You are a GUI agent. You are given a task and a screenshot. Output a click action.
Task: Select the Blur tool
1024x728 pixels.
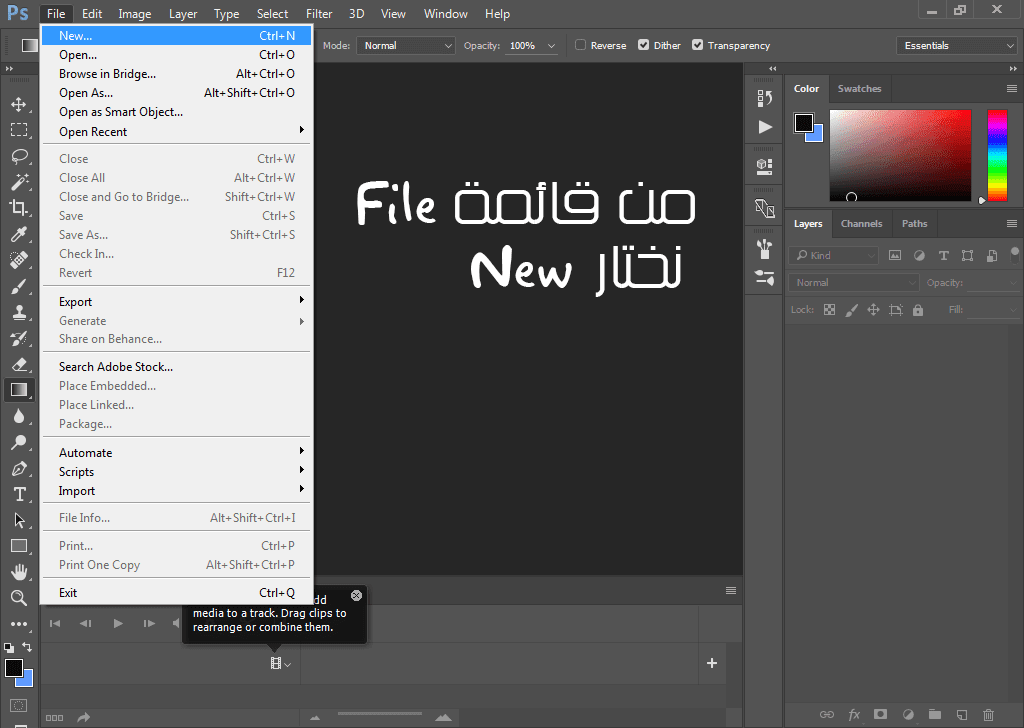click(19, 416)
